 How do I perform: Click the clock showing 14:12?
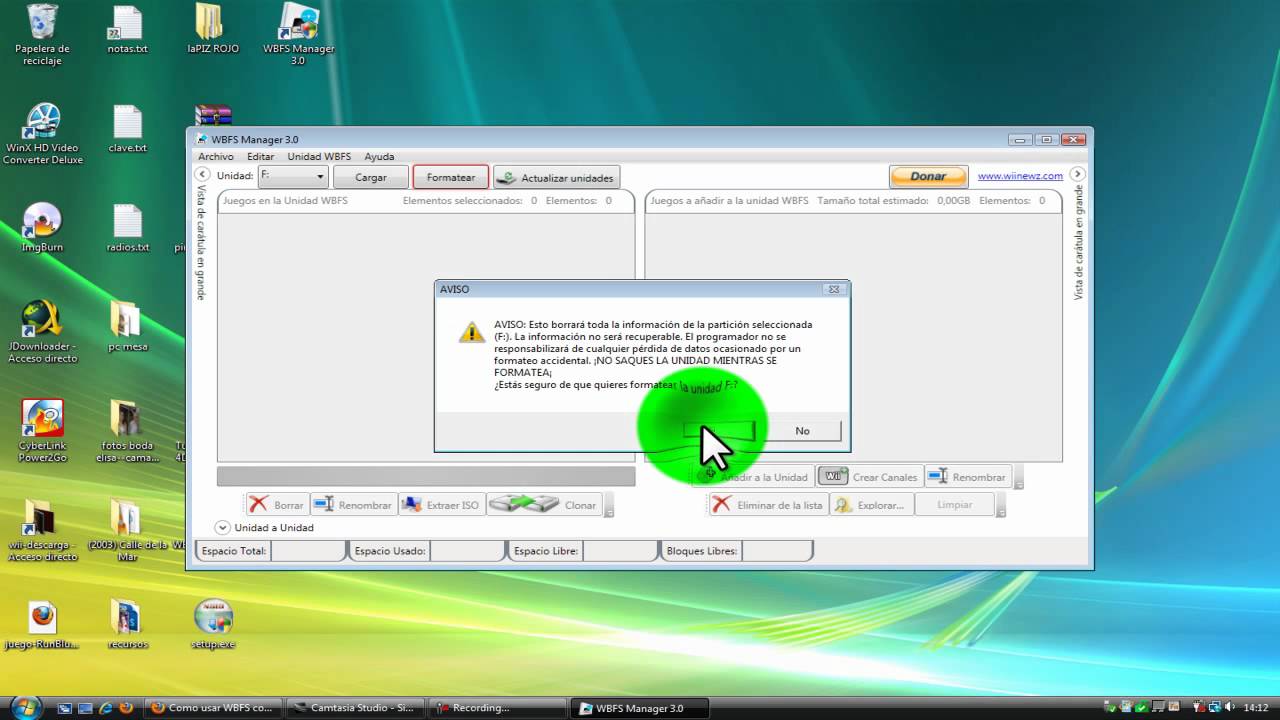[x=1255, y=707]
